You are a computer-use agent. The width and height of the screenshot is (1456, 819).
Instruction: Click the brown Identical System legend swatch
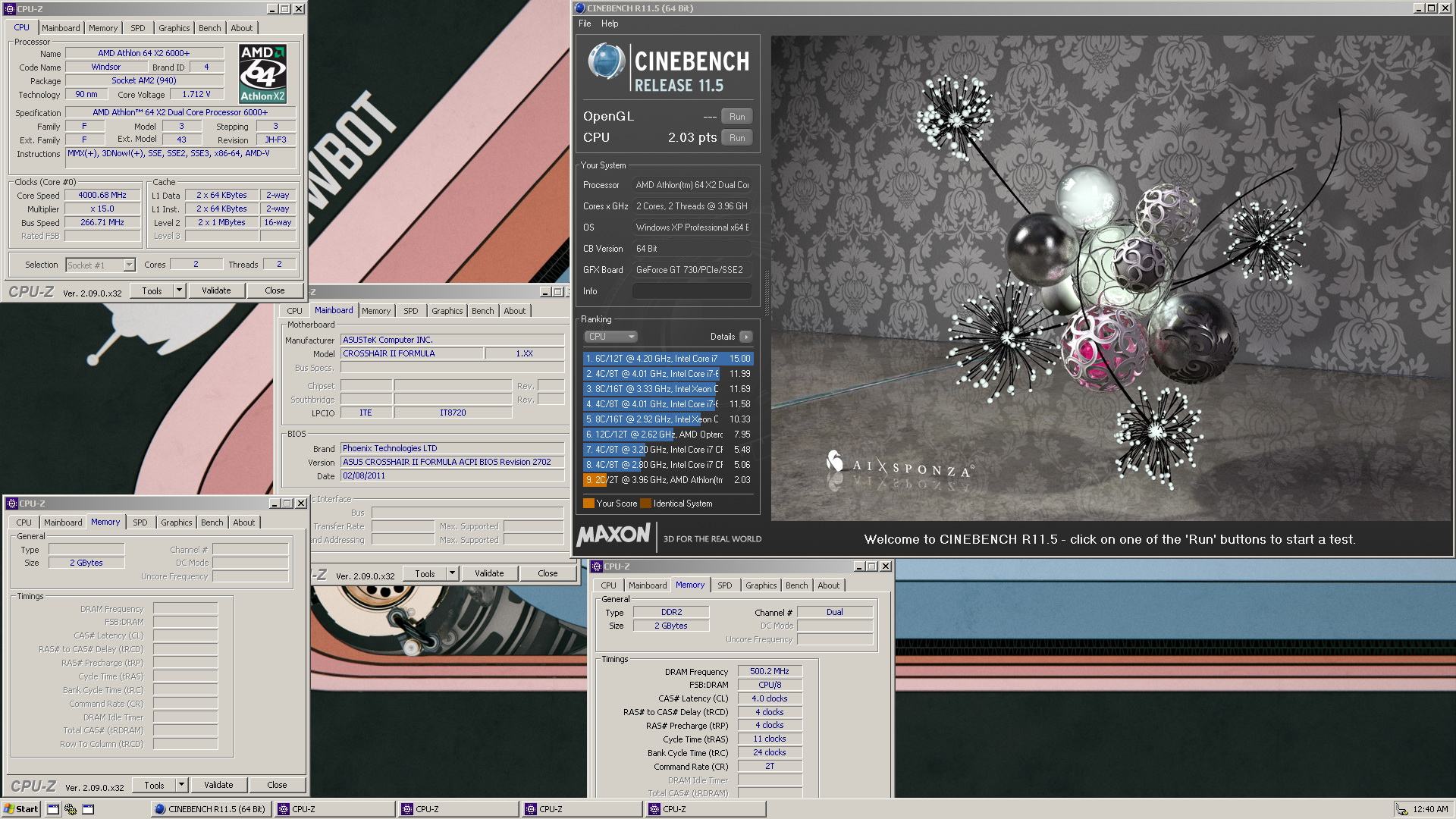pyautogui.click(x=645, y=504)
